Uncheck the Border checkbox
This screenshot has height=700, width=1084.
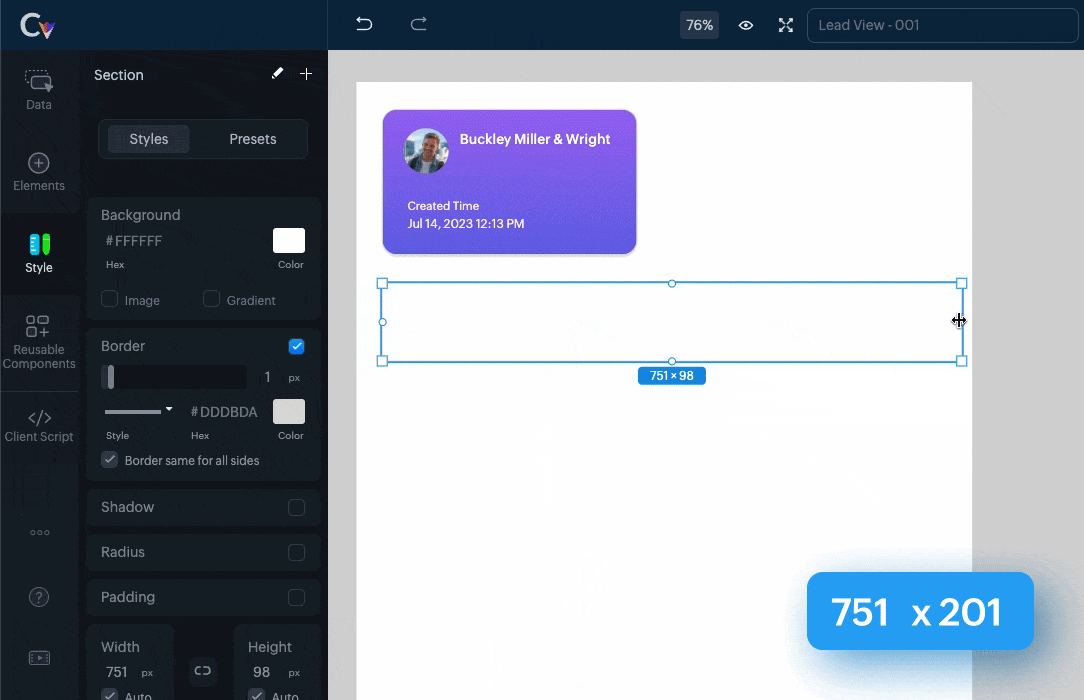point(296,347)
